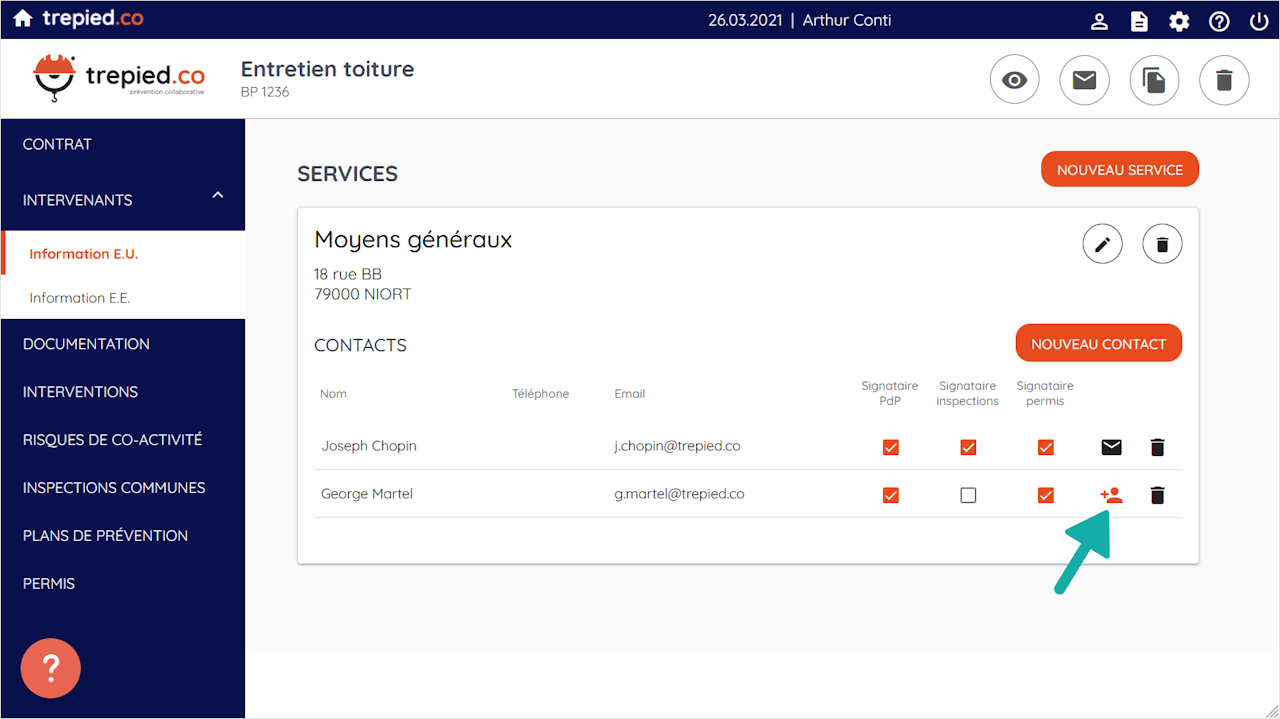The image size is (1280, 719).
Task: Open the settings gear icon
Action: [x=1179, y=21]
